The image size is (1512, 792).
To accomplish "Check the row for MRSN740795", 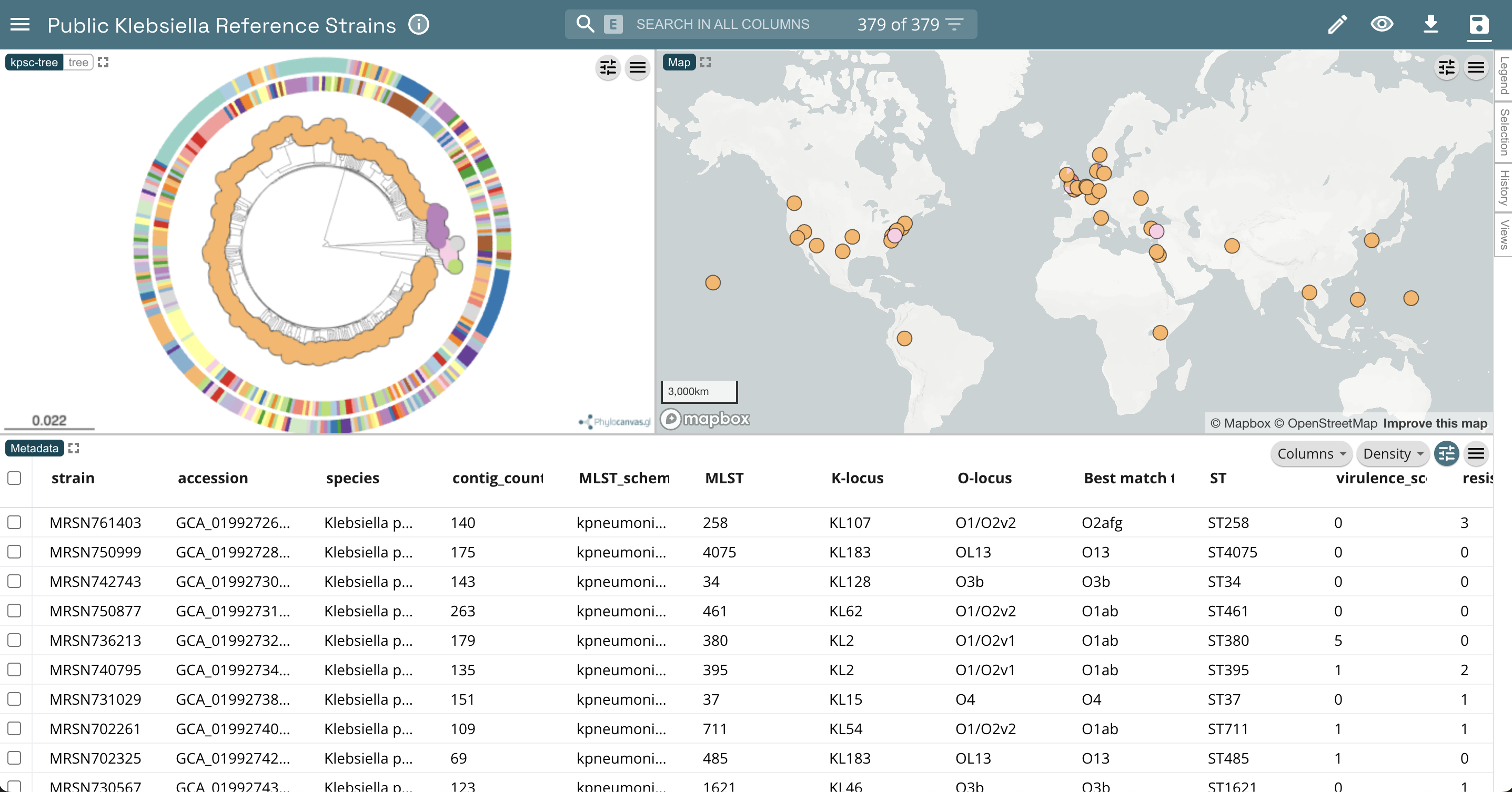I will coord(15,669).
